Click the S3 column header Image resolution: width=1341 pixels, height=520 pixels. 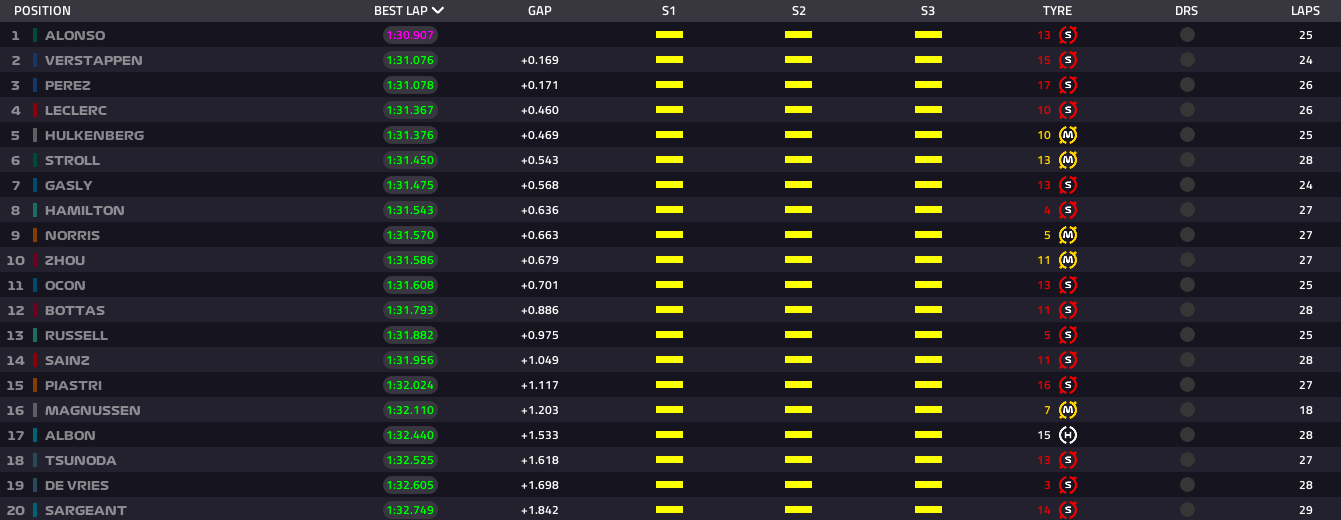928,11
